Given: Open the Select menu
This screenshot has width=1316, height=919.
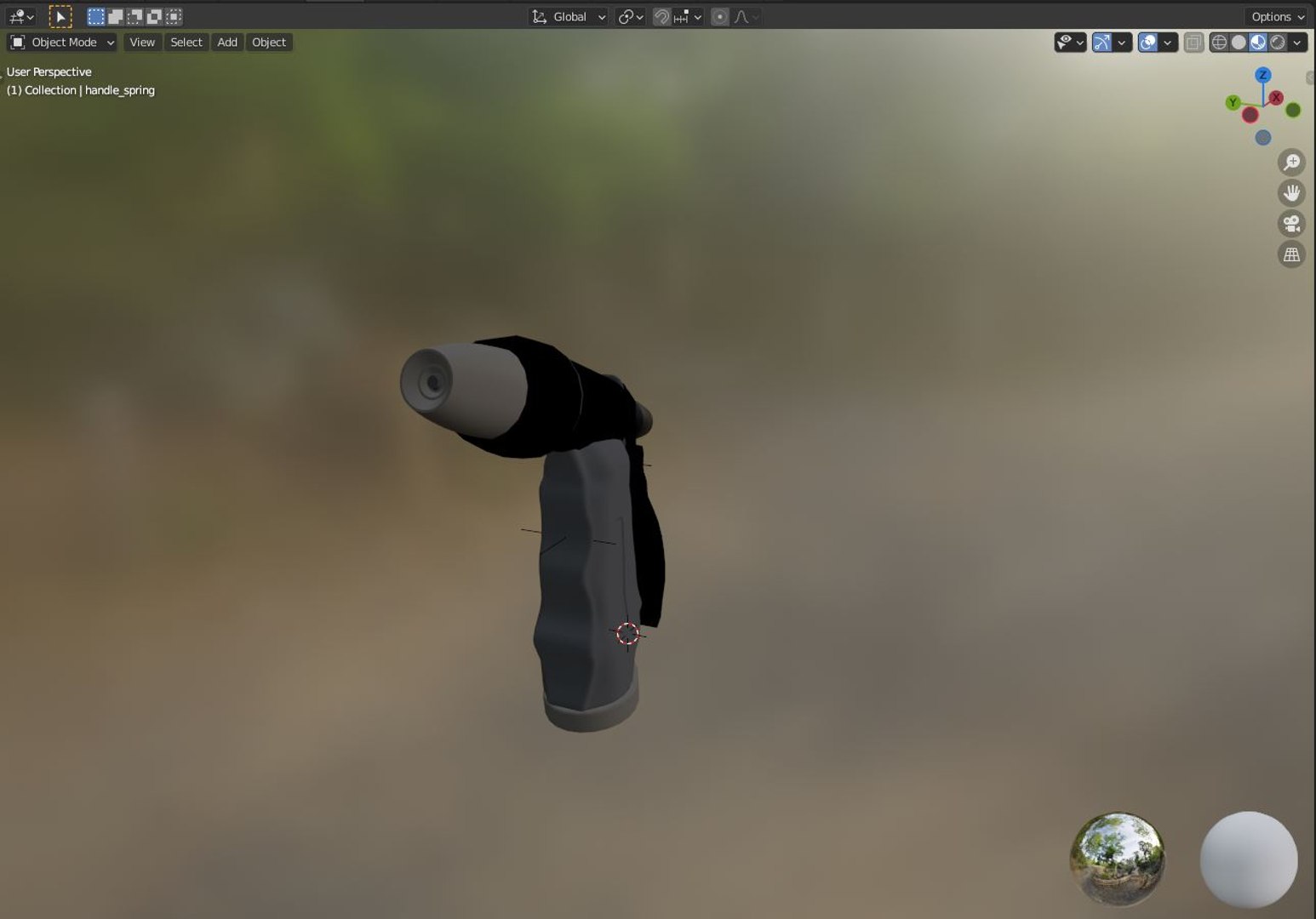Looking at the screenshot, I should click(x=186, y=42).
